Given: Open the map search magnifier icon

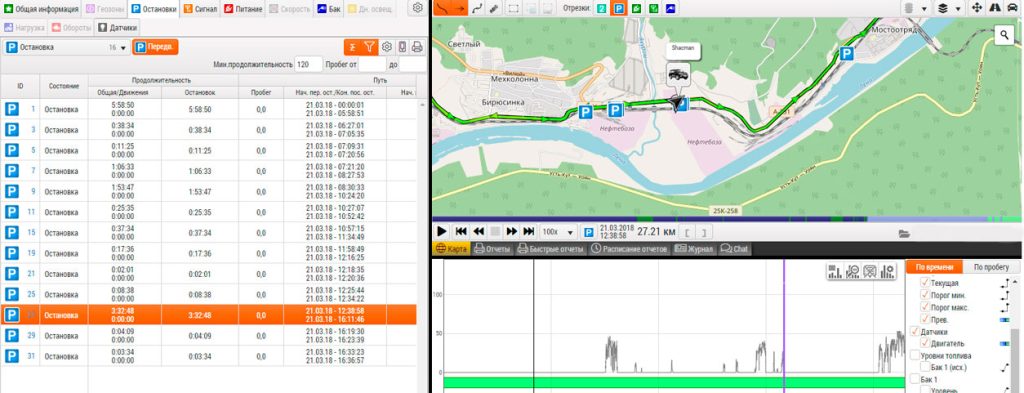Looking at the screenshot, I should [1004, 36].
